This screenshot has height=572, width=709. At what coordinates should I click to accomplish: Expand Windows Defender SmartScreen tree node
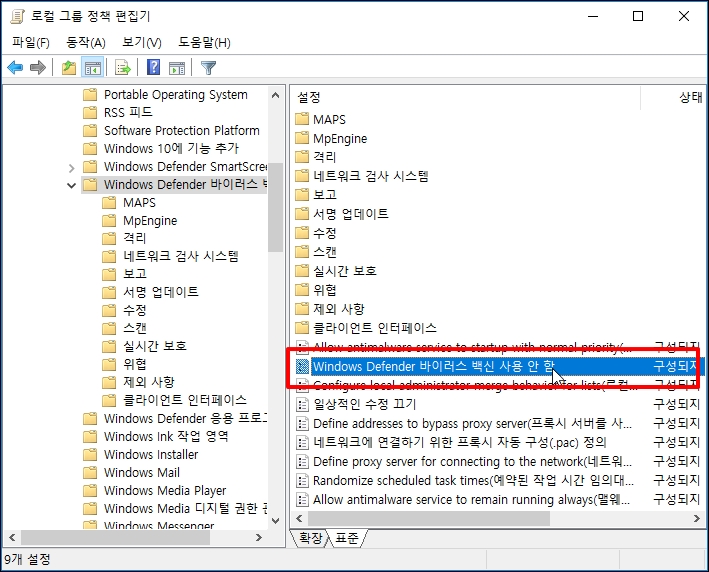[x=71, y=168]
